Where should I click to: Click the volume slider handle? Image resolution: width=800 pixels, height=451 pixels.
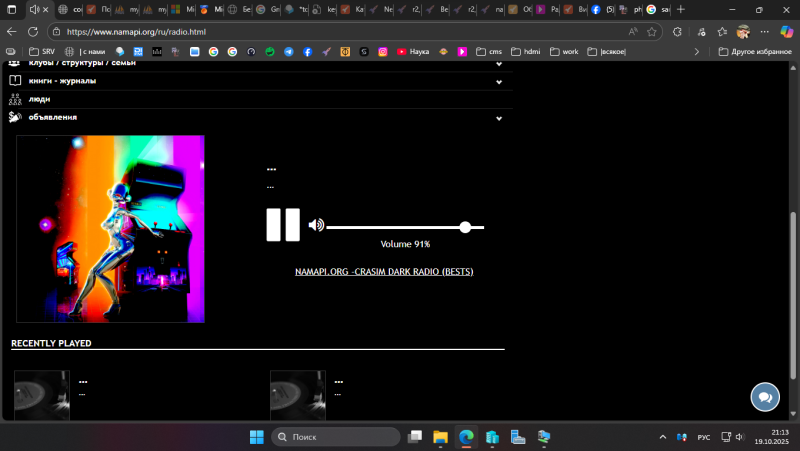tap(465, 228)
